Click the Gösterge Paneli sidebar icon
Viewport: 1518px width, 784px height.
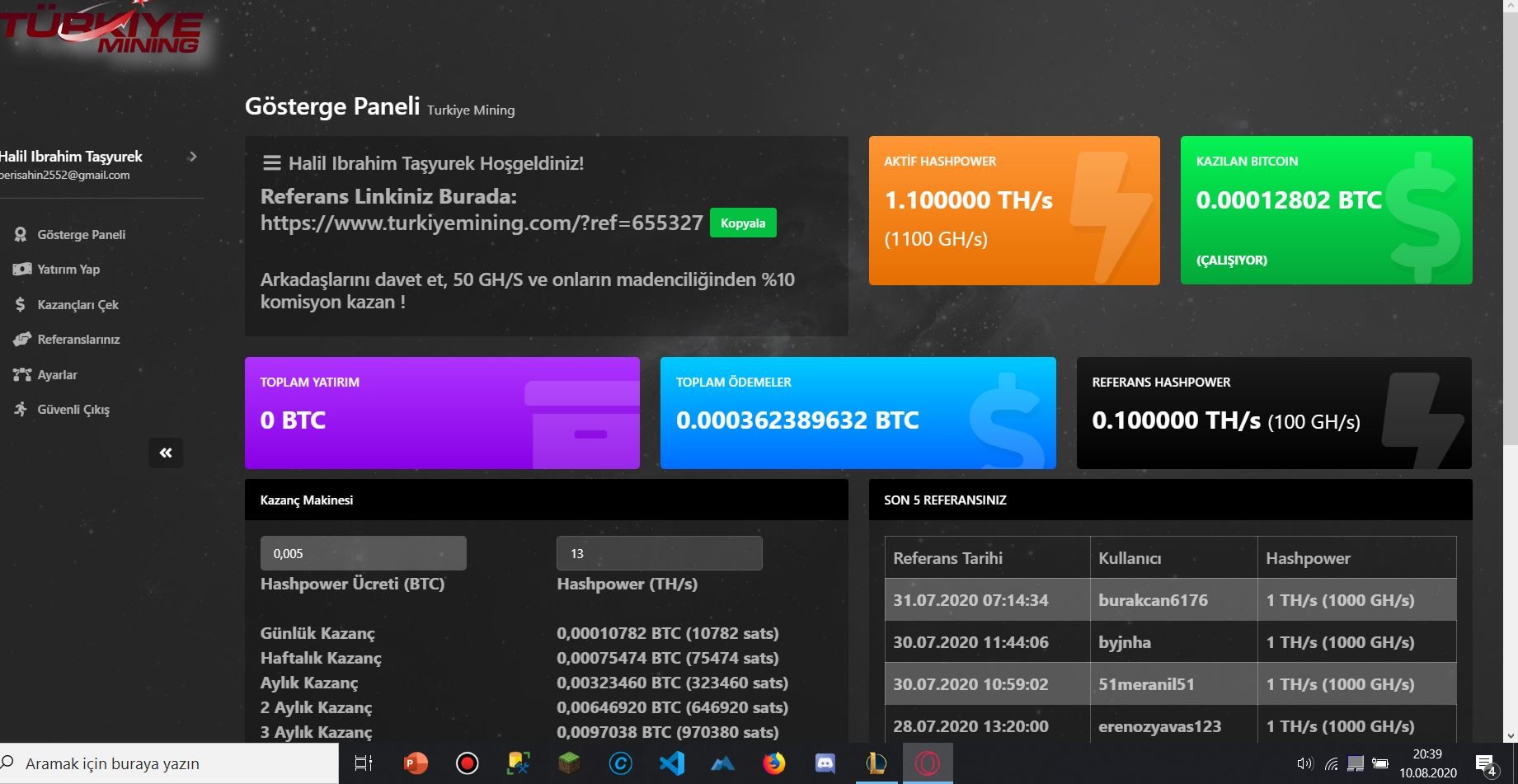21,235
